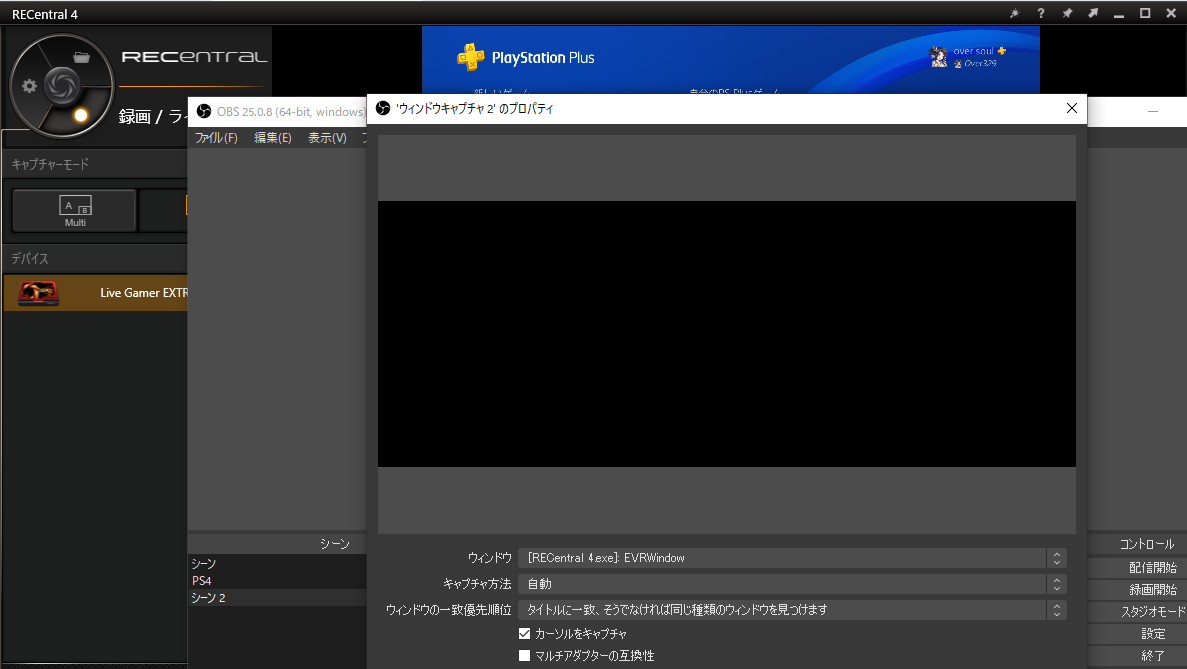Click the magic wand icon in the titlebar
Viewport: 1187px width, 669px height.
(x=1014, y=13)
